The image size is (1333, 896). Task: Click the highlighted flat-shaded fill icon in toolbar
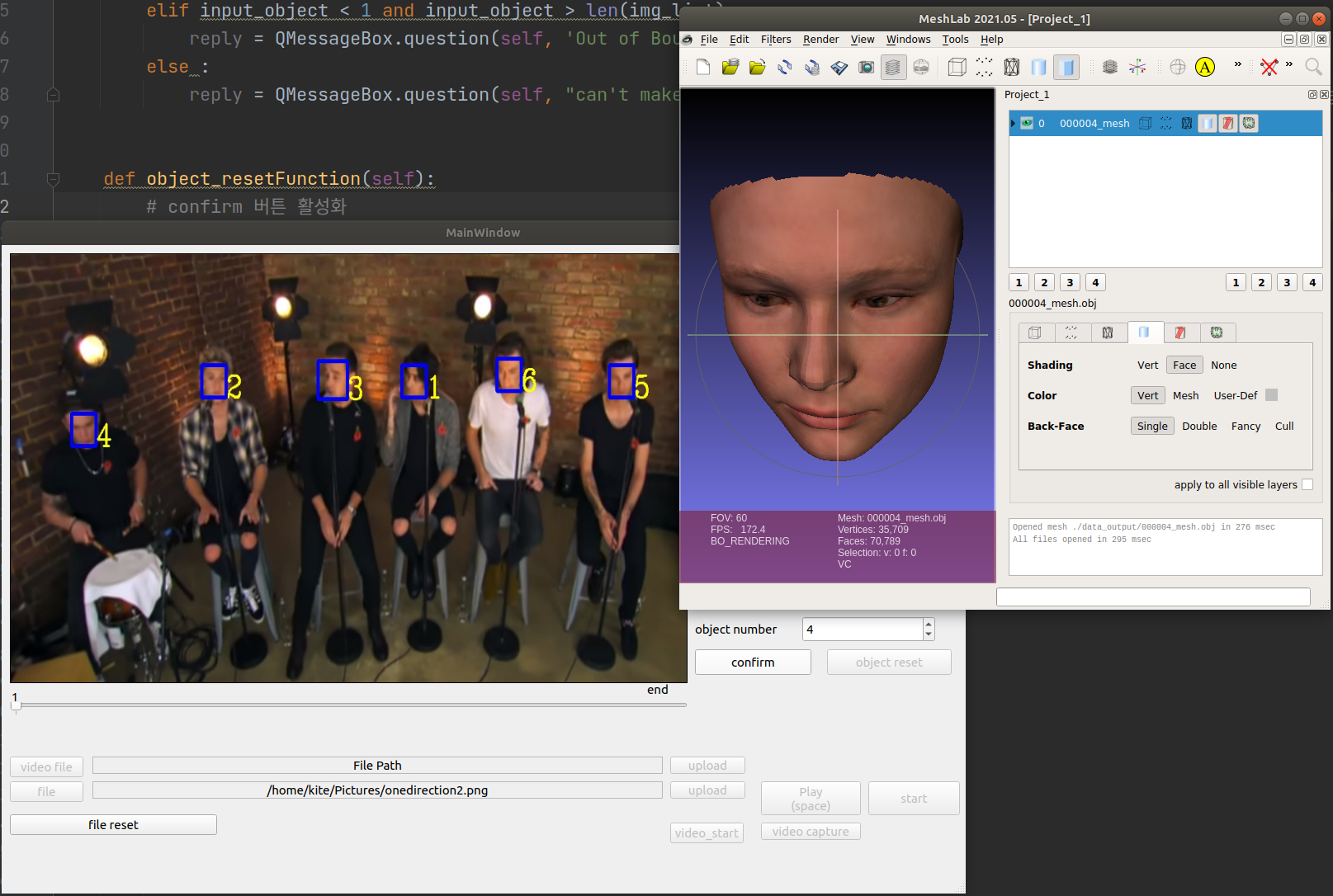(1067, 67)
